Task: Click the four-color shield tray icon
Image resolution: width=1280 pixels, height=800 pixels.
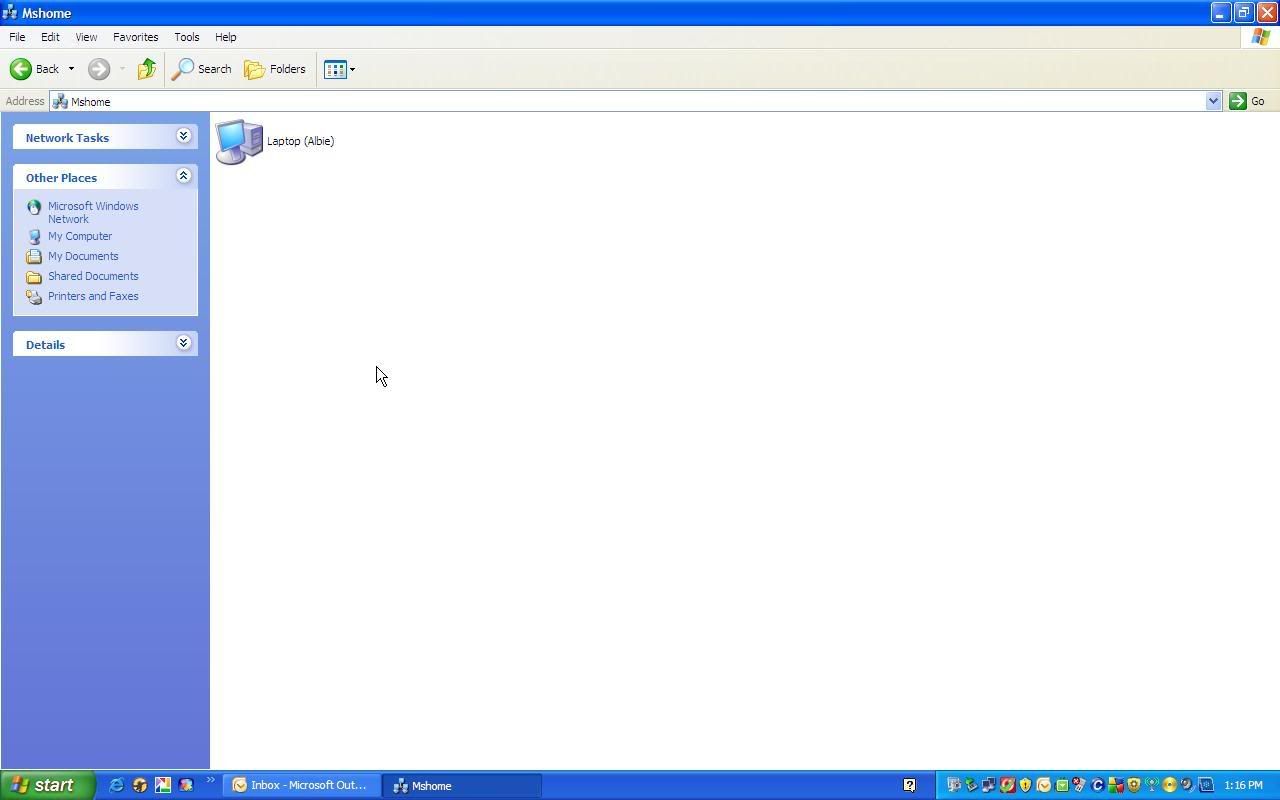Action: tap(1116, 785)
